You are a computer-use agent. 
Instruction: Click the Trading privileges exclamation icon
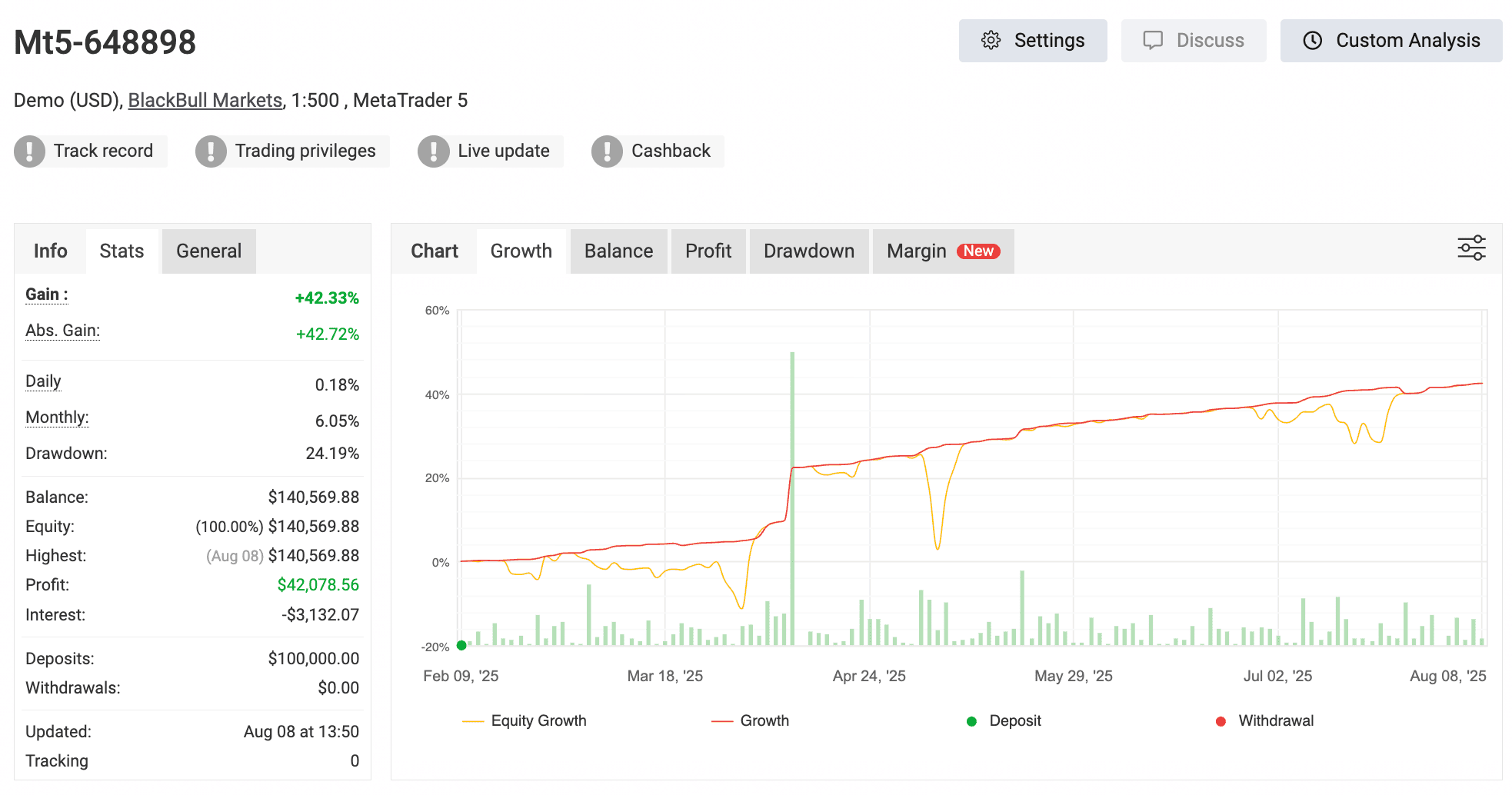click(211, 151)
